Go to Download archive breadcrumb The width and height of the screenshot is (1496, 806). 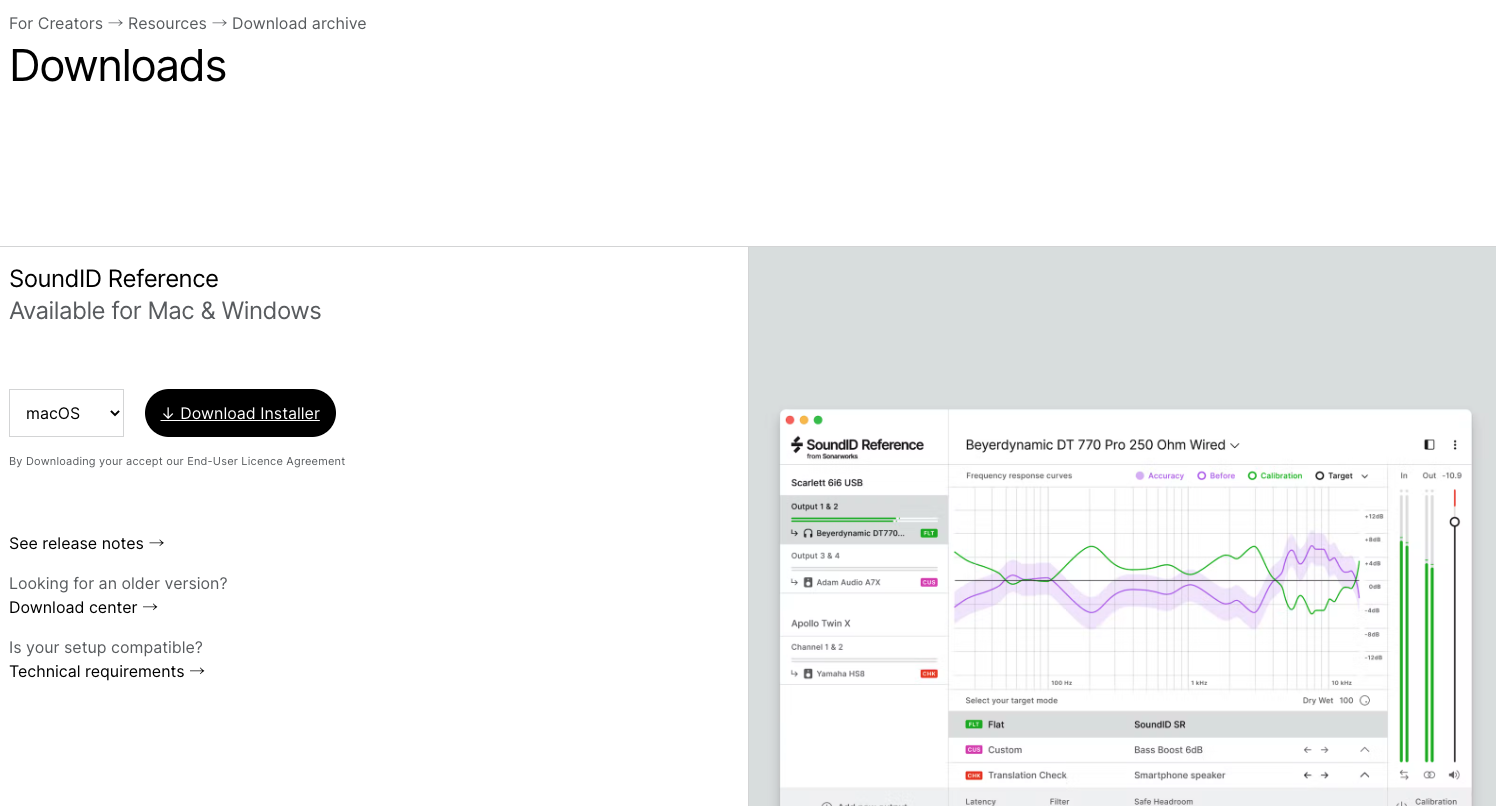(299, 23)
